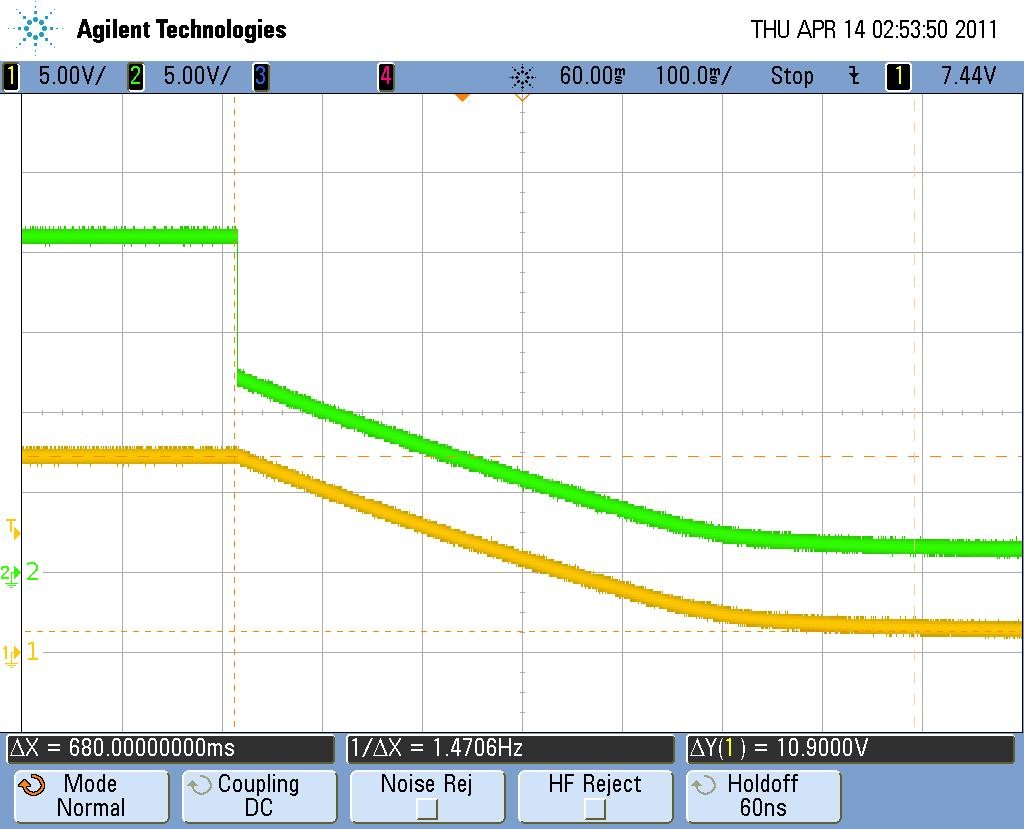Click the ΔY(1) = 10.9000V readout
The height and width of the screenshot is (829, 1024).
[x=851, y=748]
